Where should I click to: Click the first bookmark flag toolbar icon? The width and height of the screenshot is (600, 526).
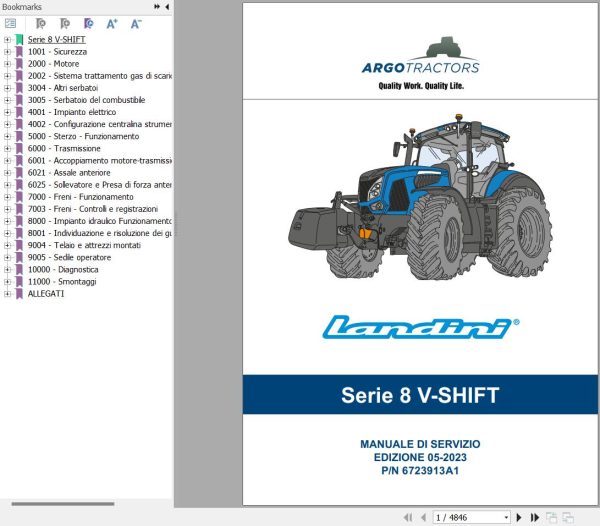[x=40, y=24]
